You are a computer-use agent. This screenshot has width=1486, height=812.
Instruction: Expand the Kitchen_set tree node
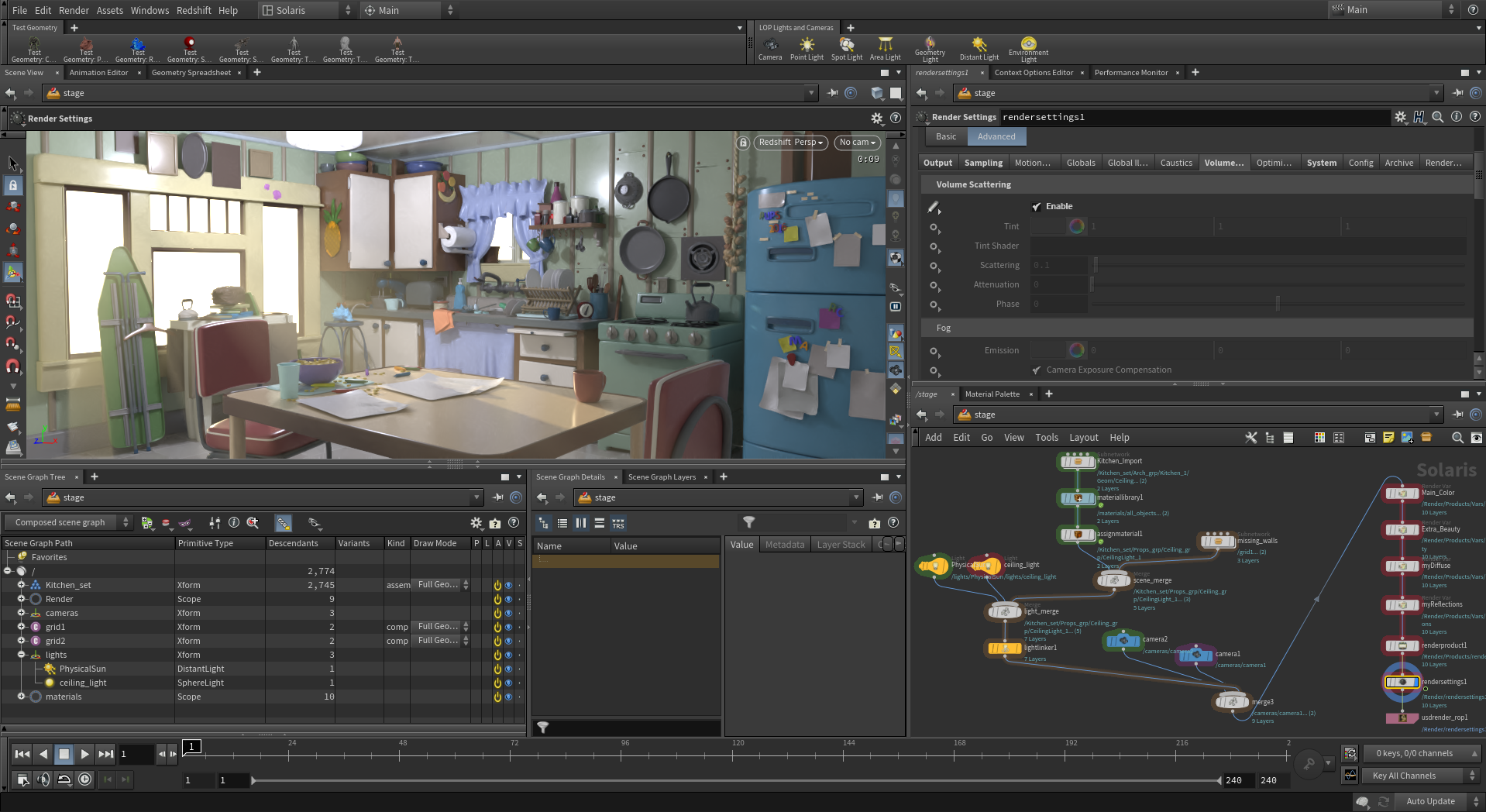[x=22, y=585]
